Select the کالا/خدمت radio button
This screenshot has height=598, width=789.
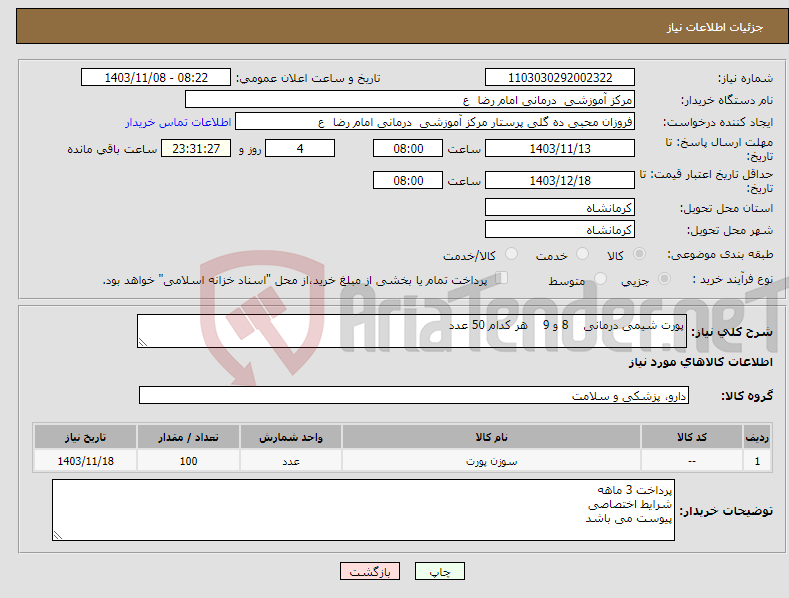pos(511,254)
